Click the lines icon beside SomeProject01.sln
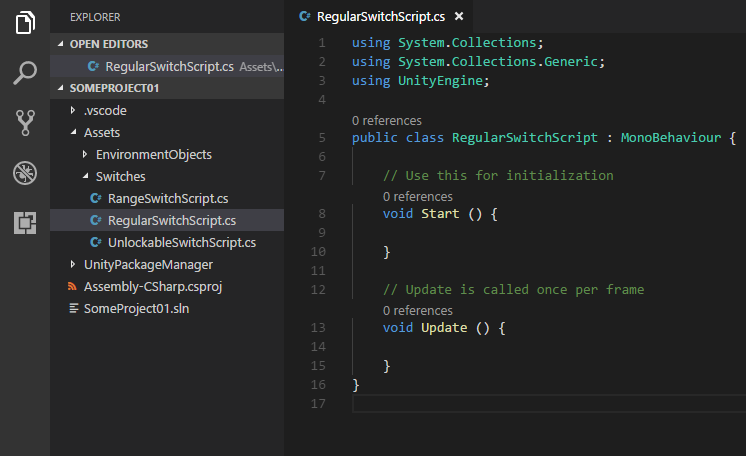The image size is (746, 456). point(73,308)
